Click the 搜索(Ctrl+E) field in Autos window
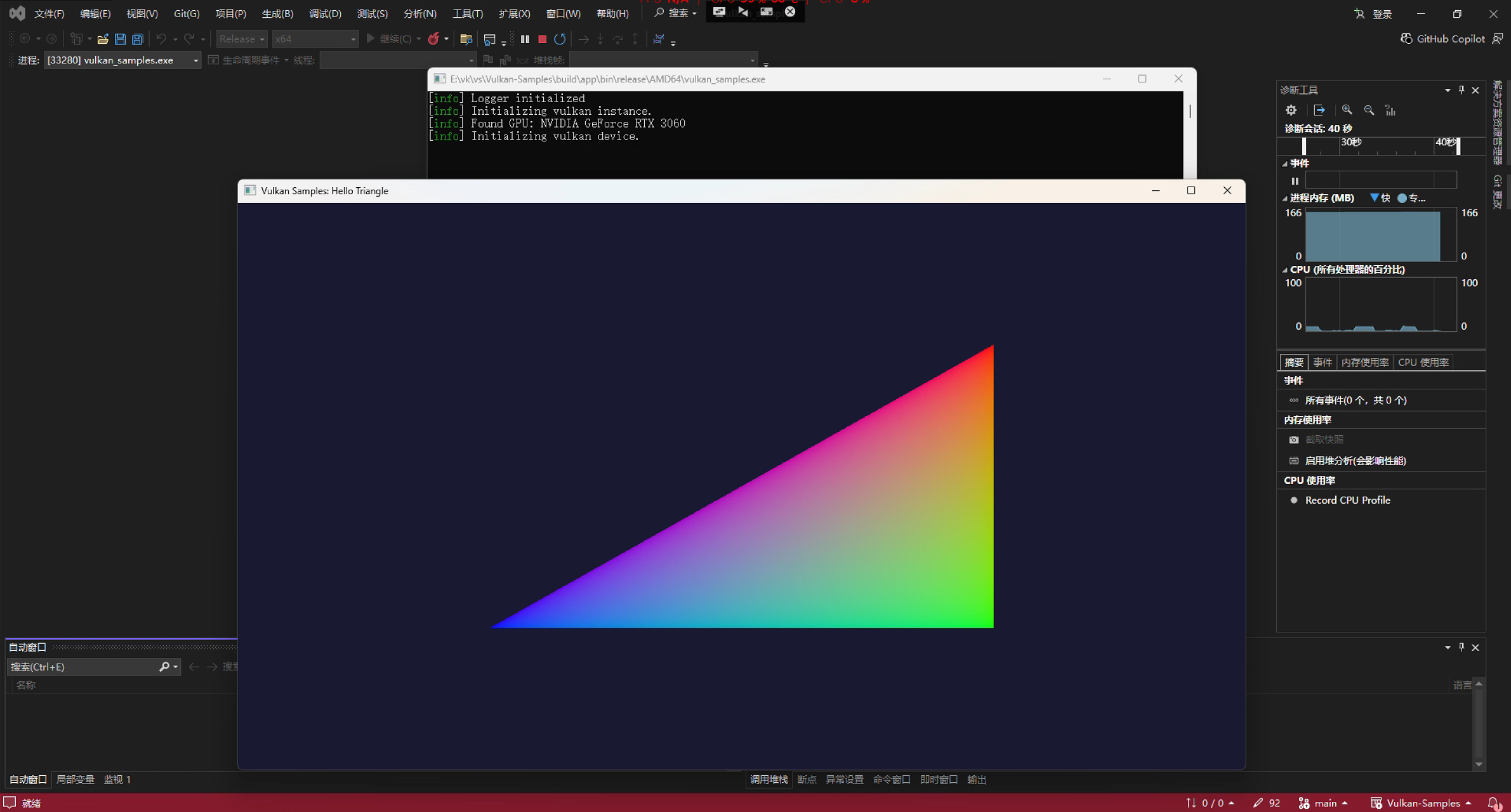The width and height of the screenshot is (1511, 812). click(x=82, y=667)
